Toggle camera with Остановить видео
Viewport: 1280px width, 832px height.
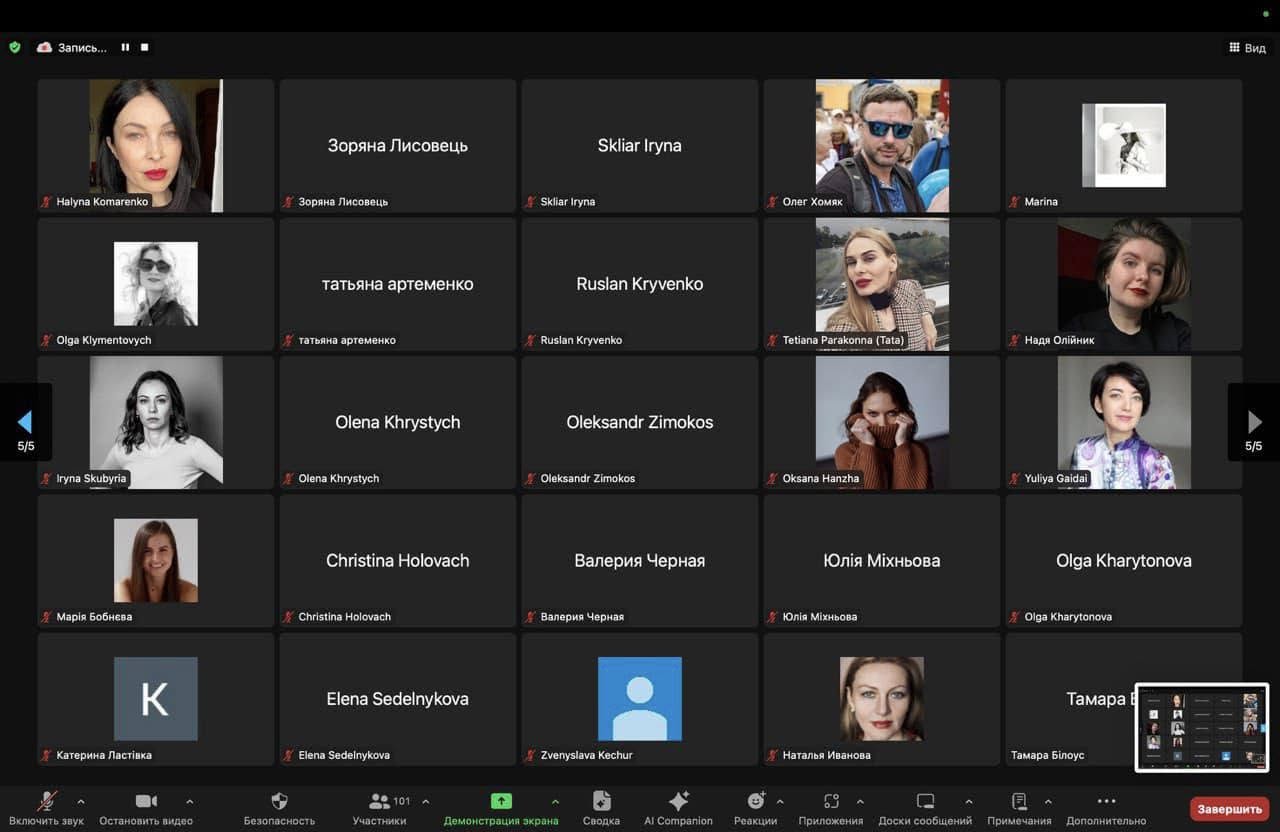click(x=146, y=802)
